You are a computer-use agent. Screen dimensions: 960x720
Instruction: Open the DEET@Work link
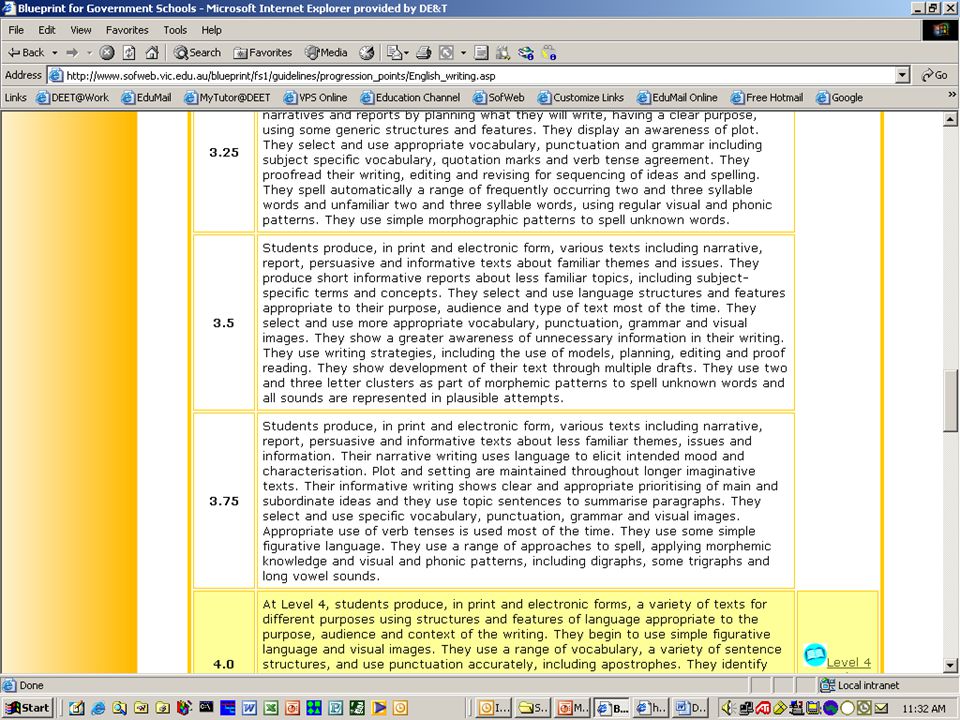72,97
